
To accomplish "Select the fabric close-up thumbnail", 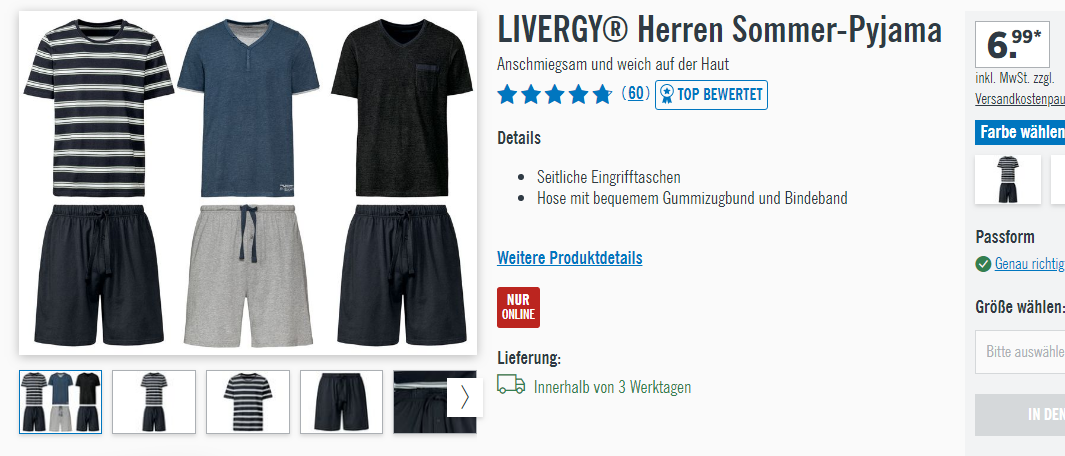I will point(420,402).
